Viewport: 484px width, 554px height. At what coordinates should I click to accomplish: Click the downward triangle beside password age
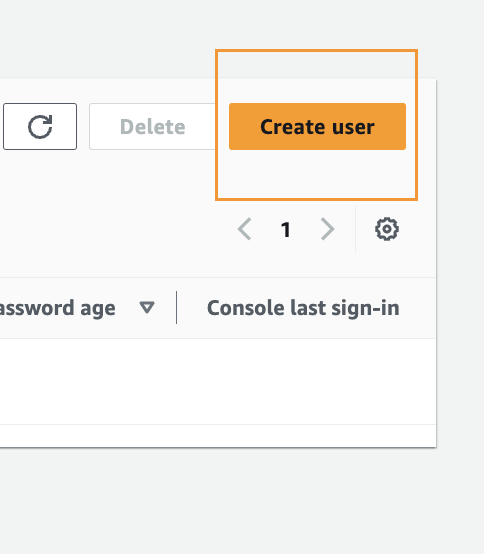click(147, 307)
